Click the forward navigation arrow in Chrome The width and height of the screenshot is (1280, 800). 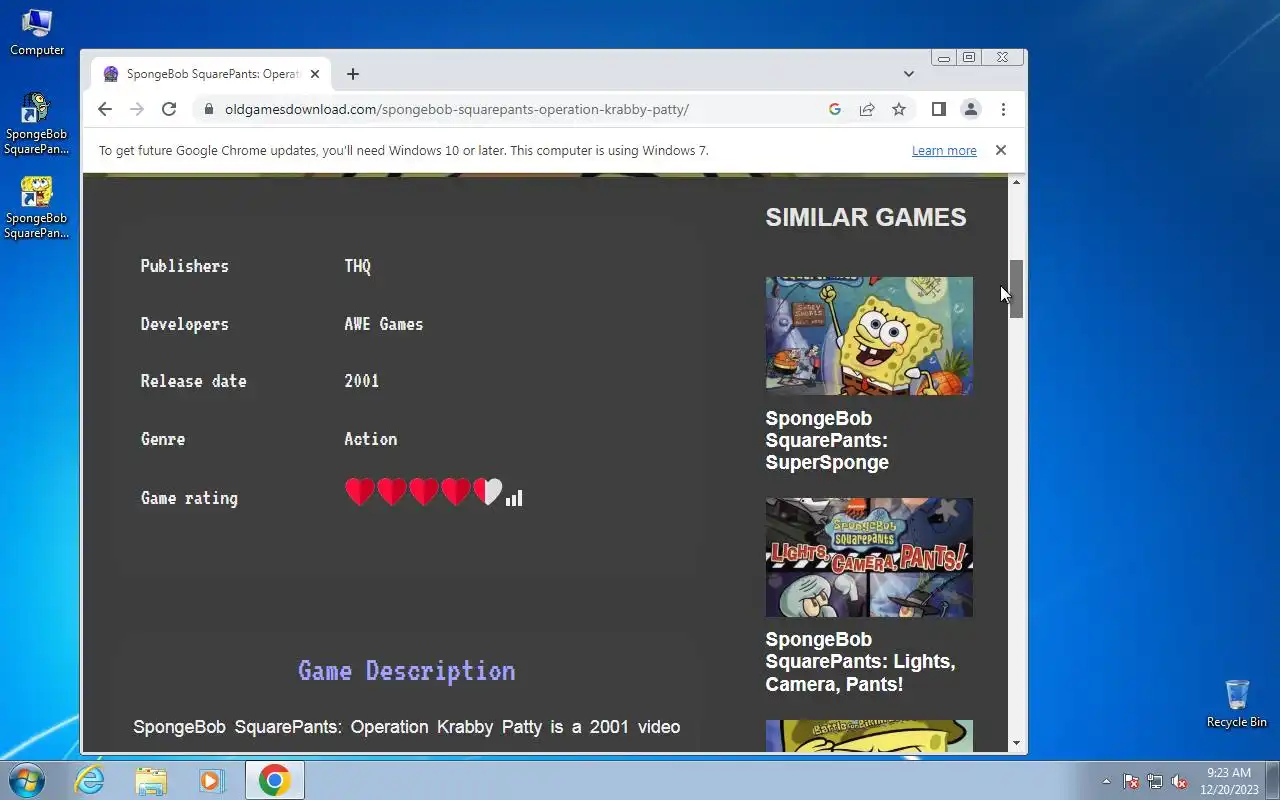coord(137,109)
